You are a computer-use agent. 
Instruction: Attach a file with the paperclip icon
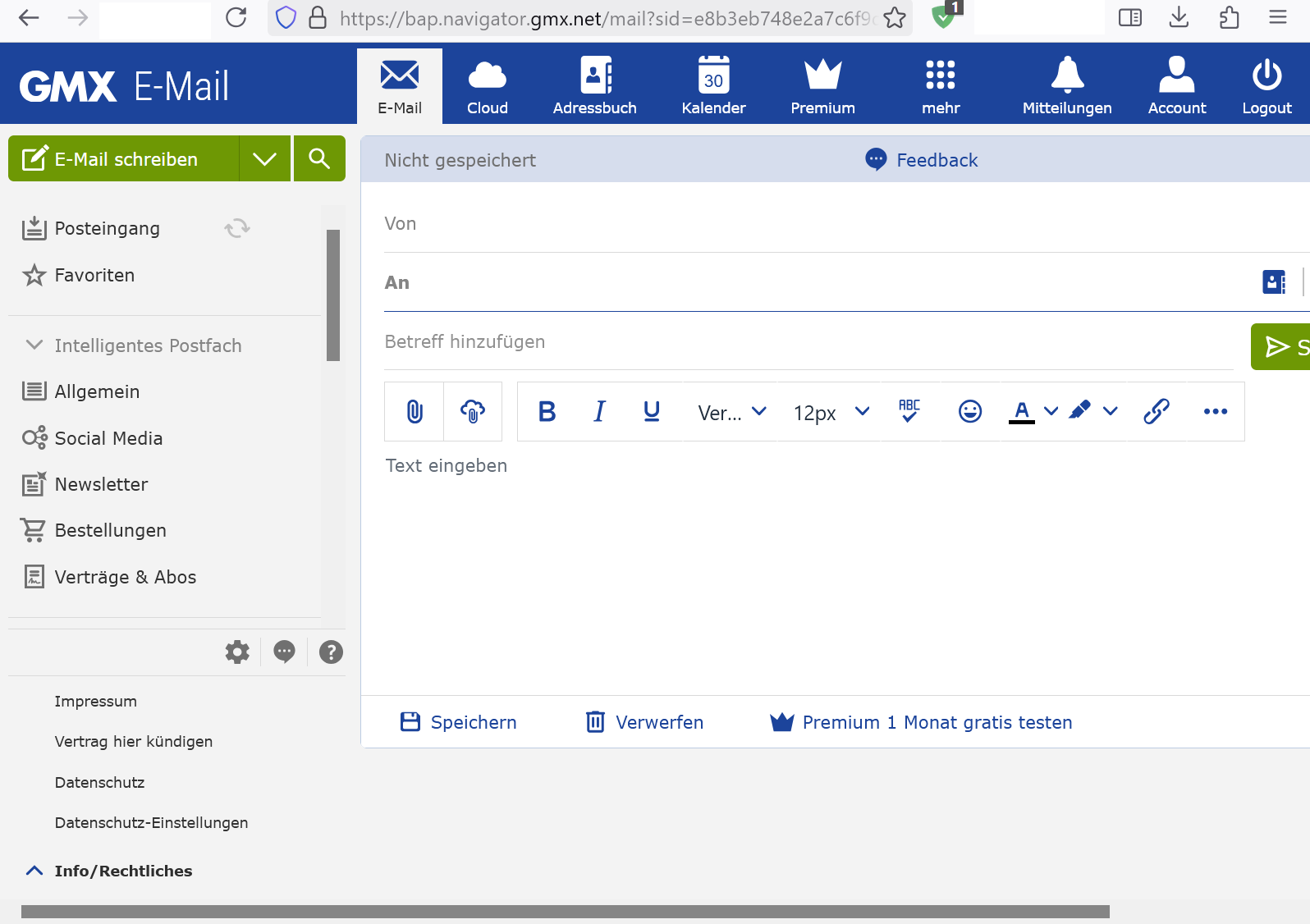(x=415, y=411)
